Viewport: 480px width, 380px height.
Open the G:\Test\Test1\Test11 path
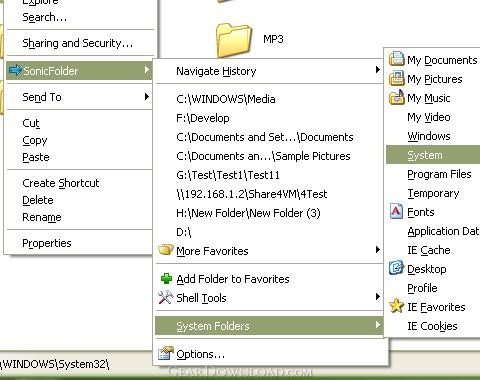(228, 175)
